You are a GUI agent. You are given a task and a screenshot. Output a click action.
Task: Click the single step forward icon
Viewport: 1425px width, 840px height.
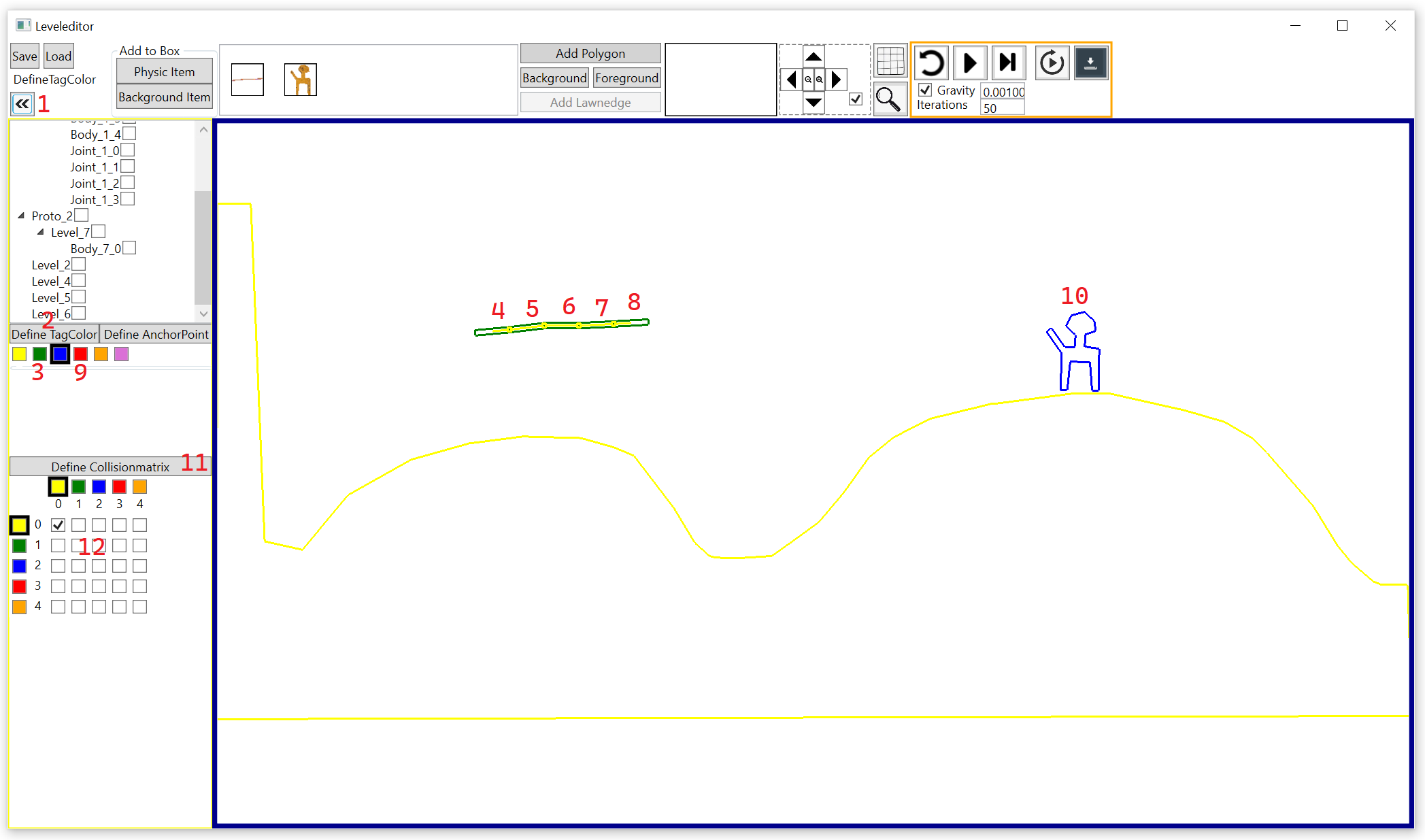[1008, 63]
